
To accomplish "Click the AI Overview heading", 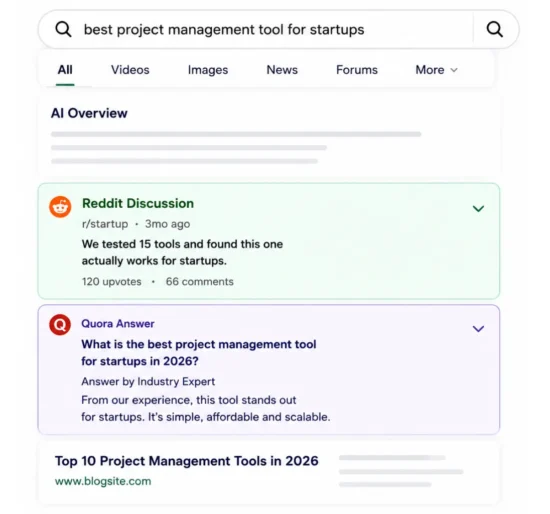I will [89, 113].
